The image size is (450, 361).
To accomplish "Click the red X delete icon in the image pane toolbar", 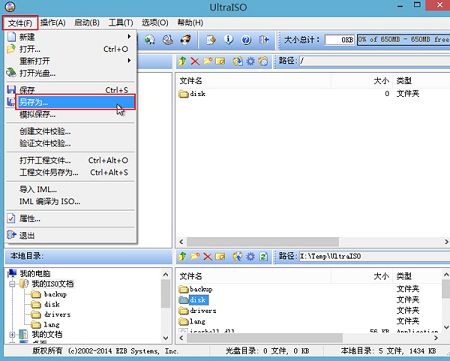I will [195, 61].
